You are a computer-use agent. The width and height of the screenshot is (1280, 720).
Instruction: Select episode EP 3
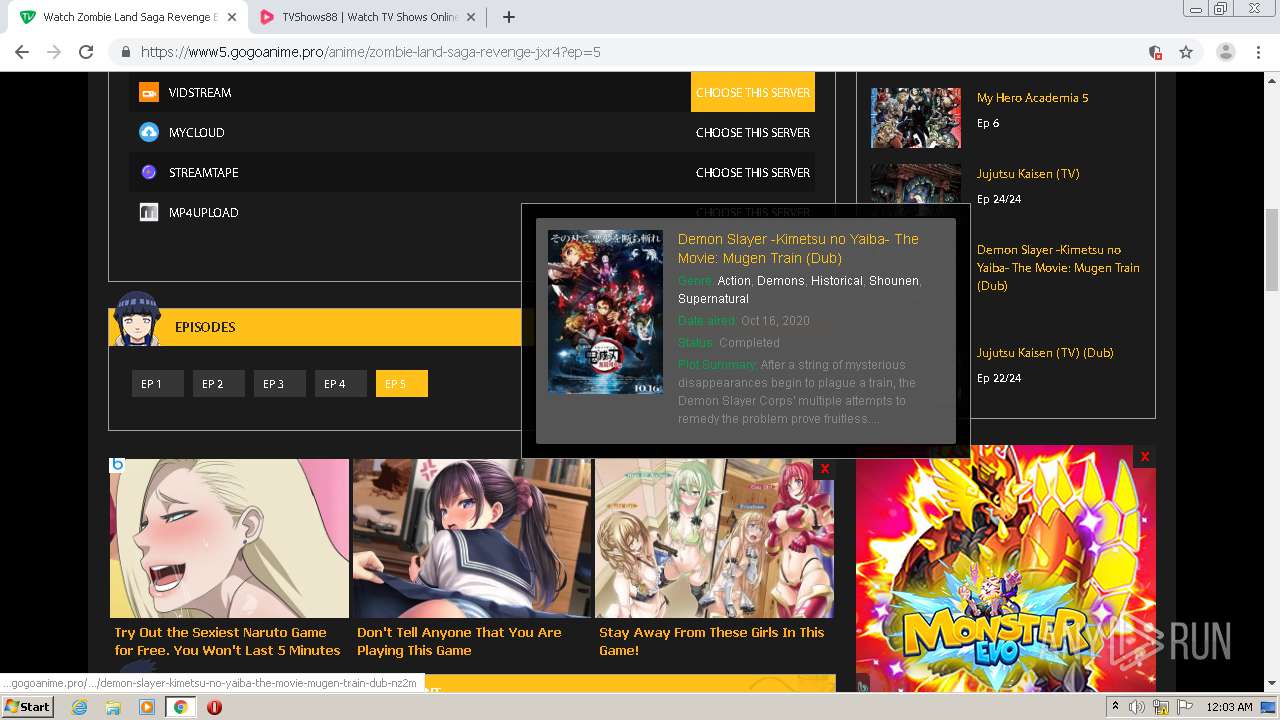coord(279,384)
